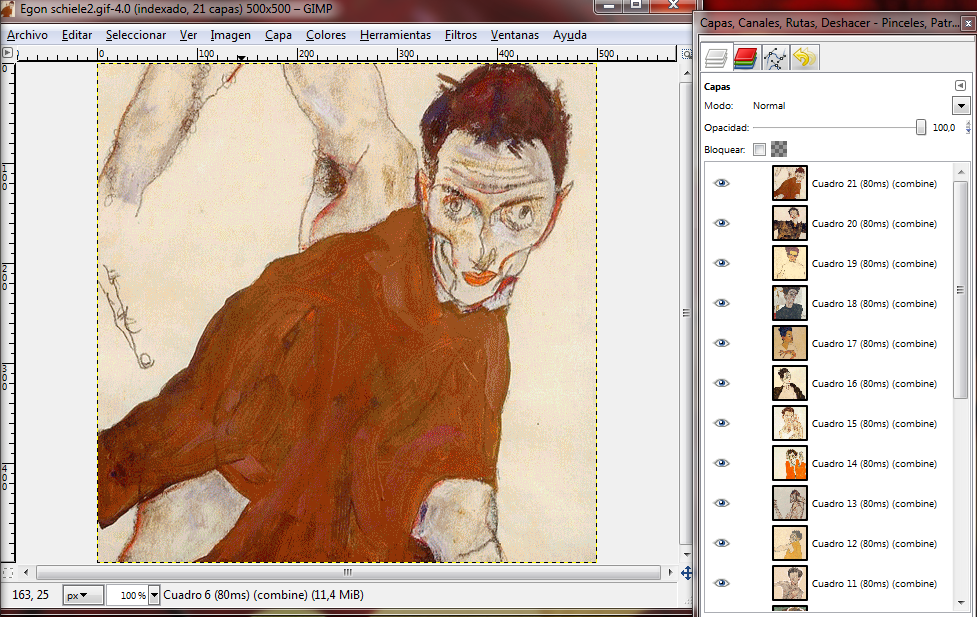Image resolution: width=977 pixels, height=617 pixels.
Task: Click the layers list scrollbar thumb
Action: pos(960,289)
